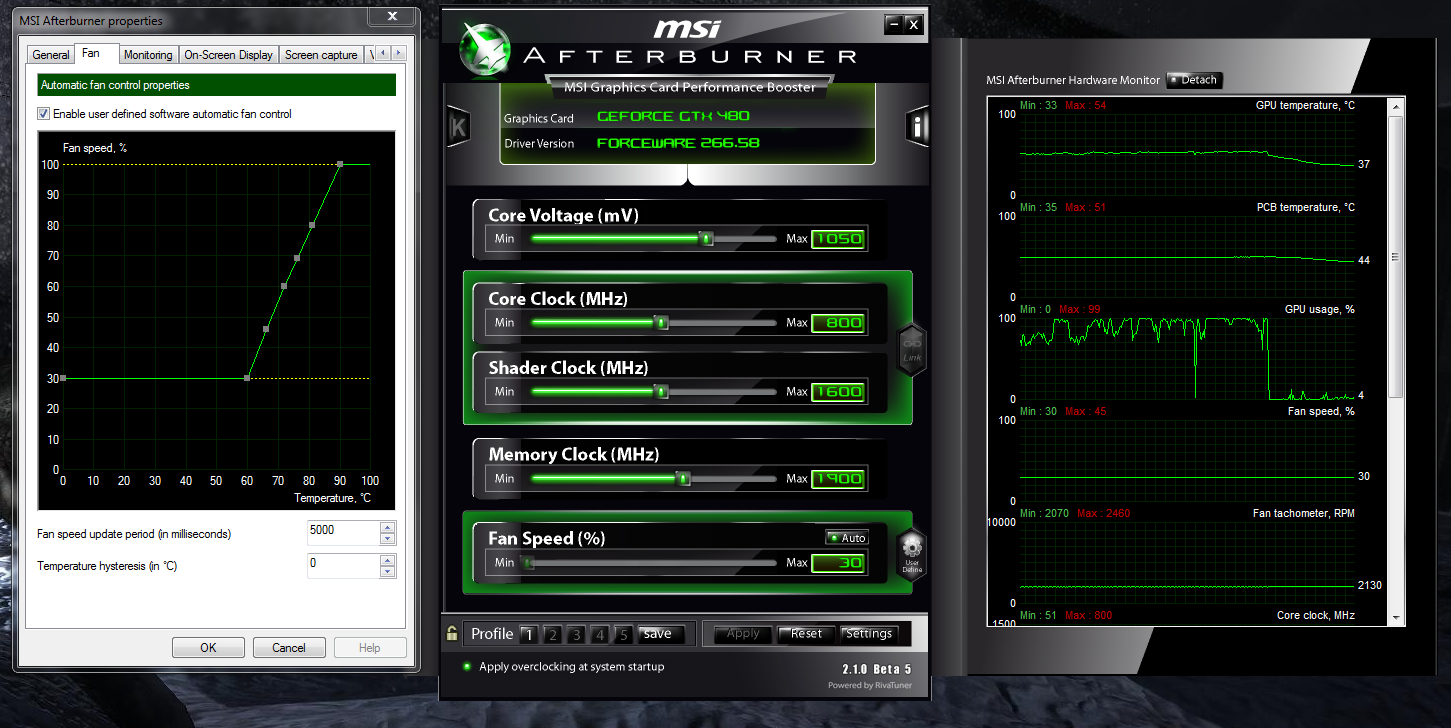
Task: Click the Shader Clock slider handle
Action: pos(661,391)
